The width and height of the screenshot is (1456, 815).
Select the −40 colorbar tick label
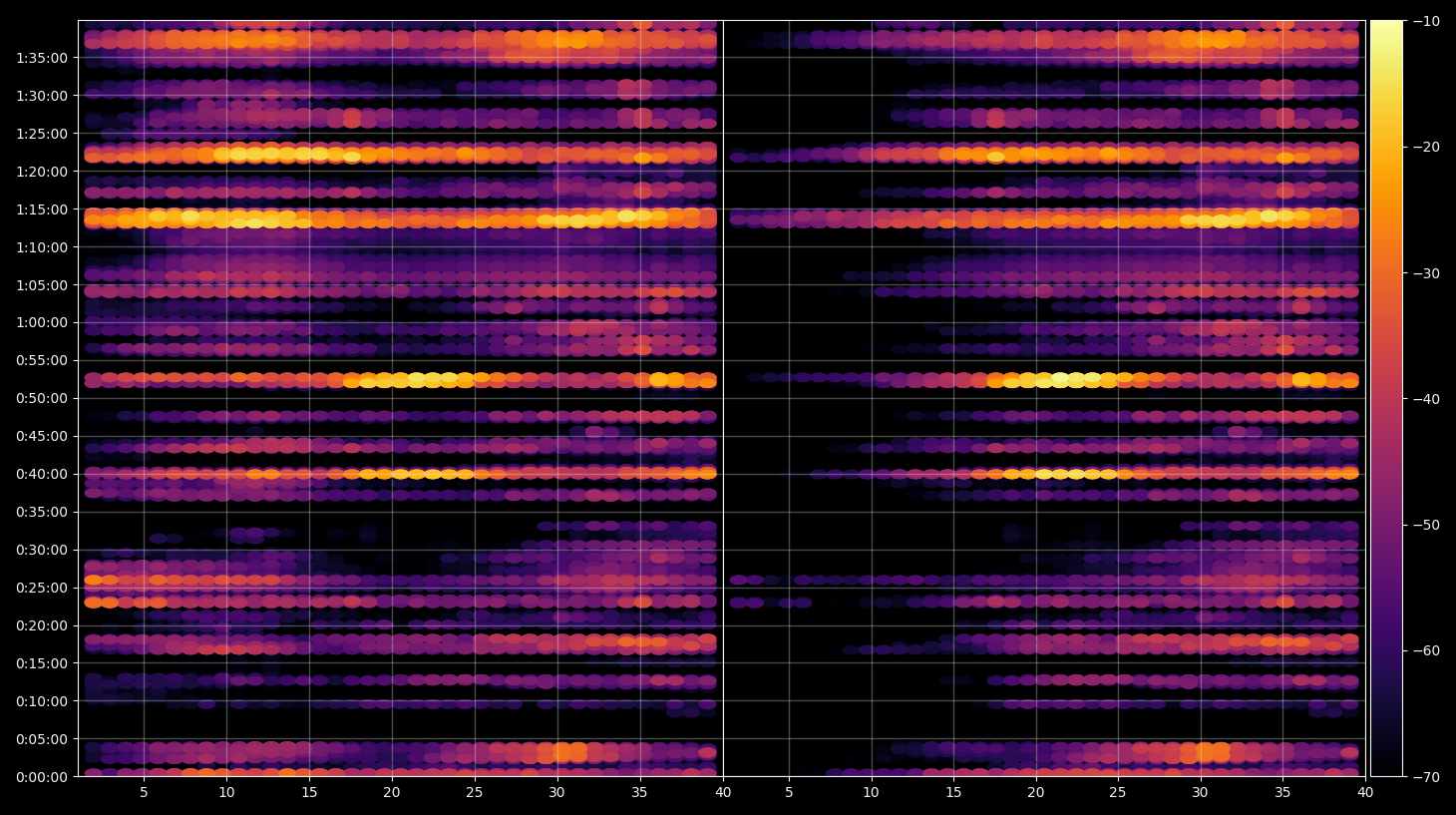tap(1427, 399)
